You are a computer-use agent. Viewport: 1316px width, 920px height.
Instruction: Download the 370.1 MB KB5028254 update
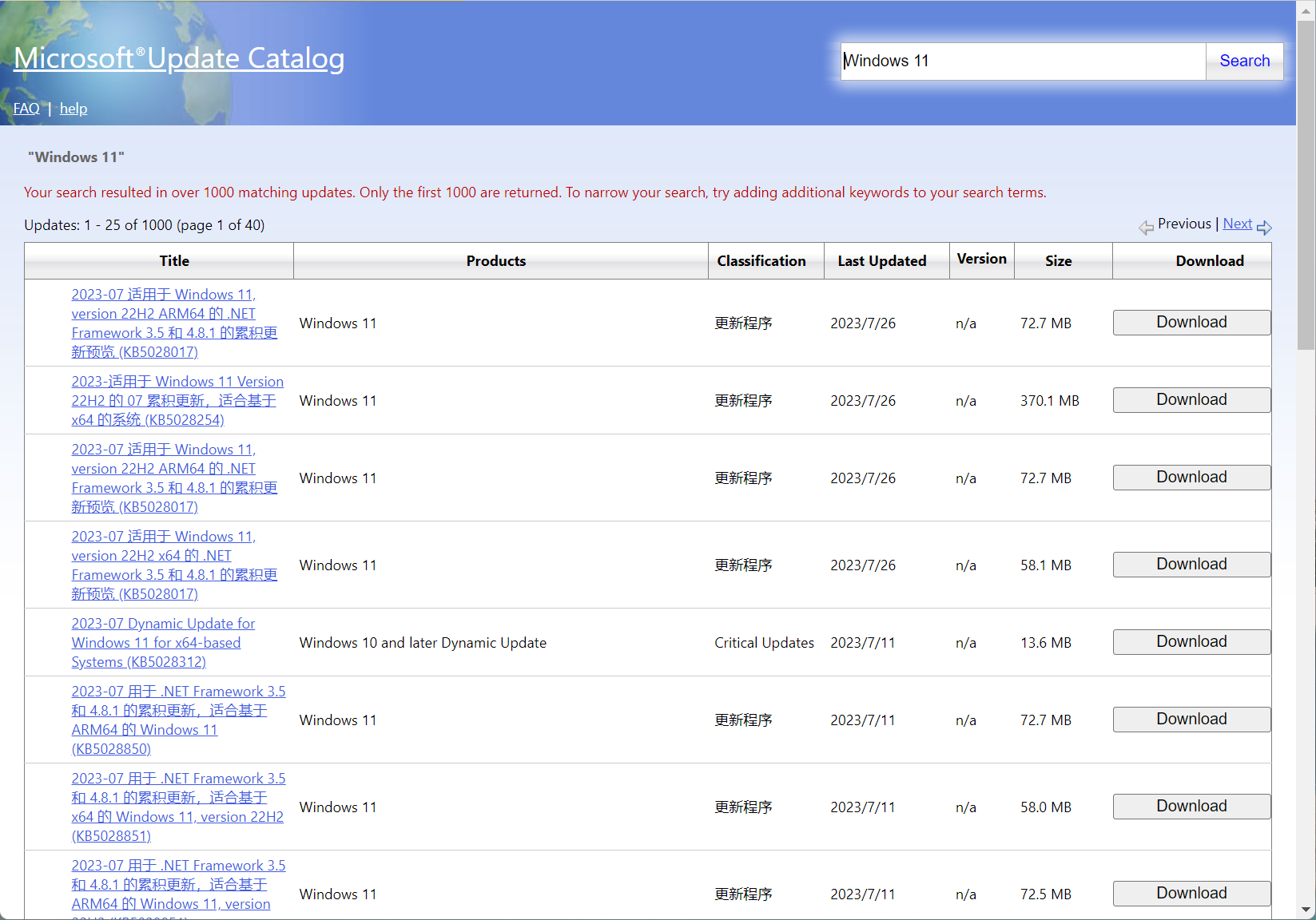[x=1191, y=400]
